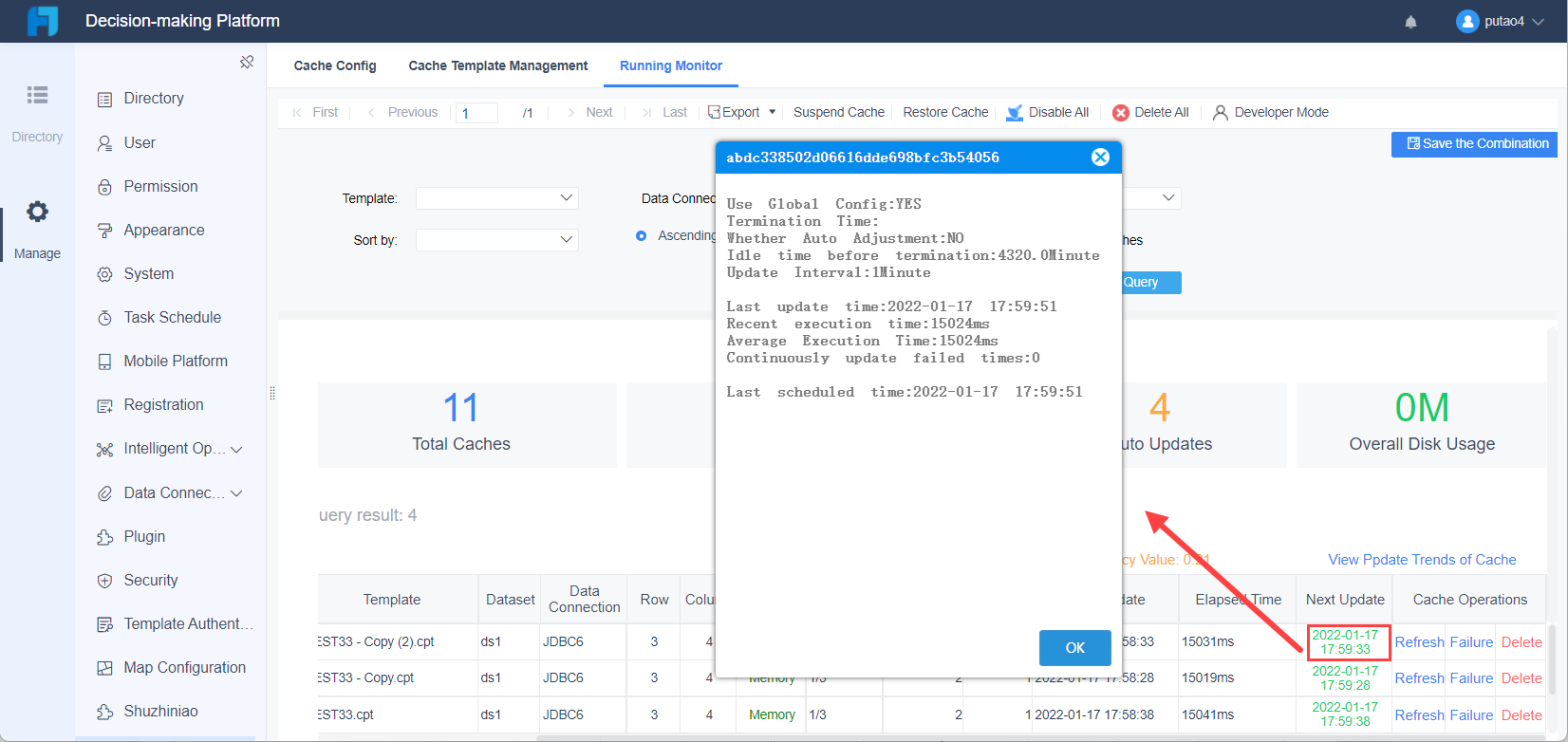This screenshot has height=742, width=1568.
Task: Click the red Delete All icon
Action: pos(1121,112)
